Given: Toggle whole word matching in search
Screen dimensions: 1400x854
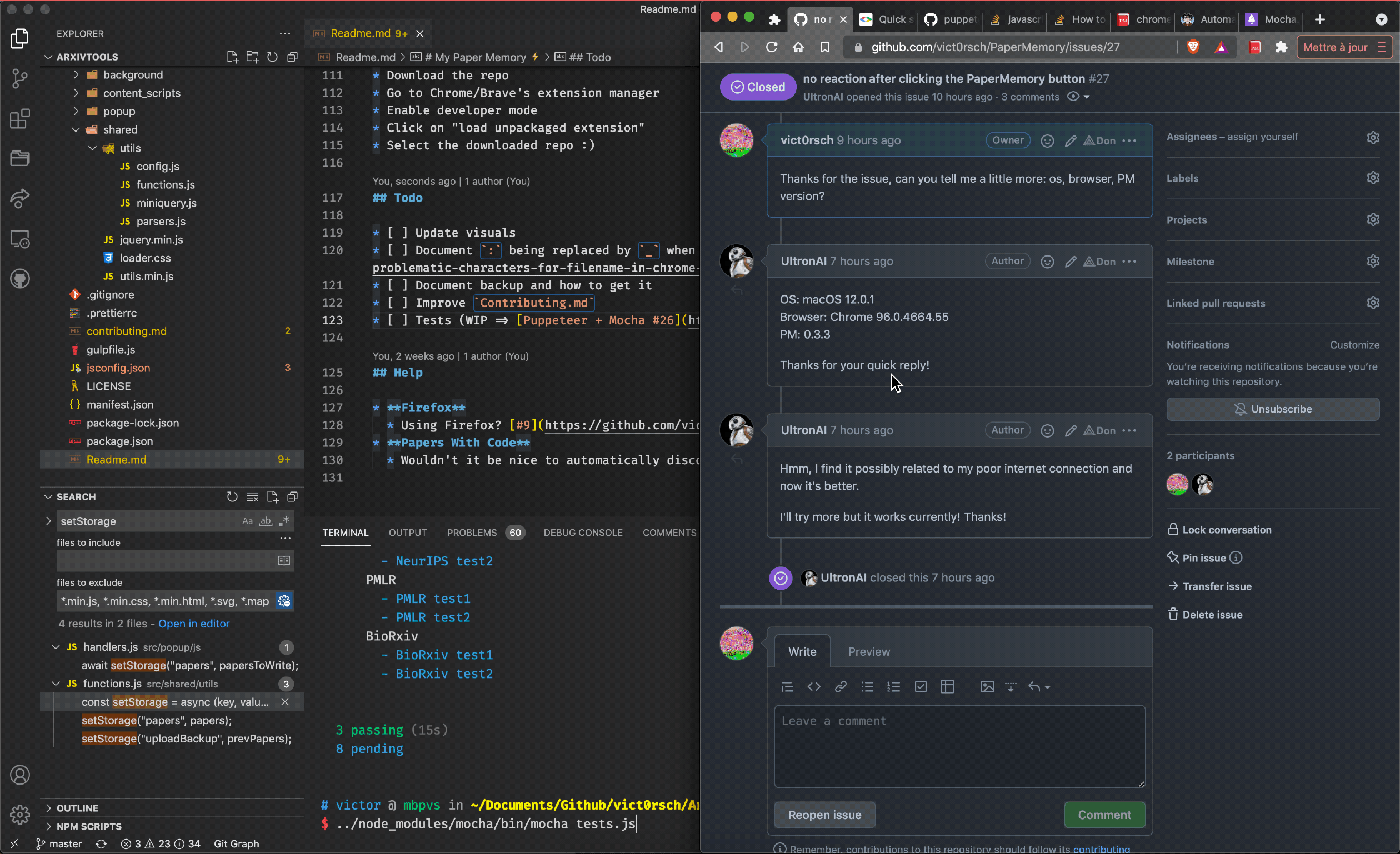Looking at the screenshot, I should coord(265,521).
